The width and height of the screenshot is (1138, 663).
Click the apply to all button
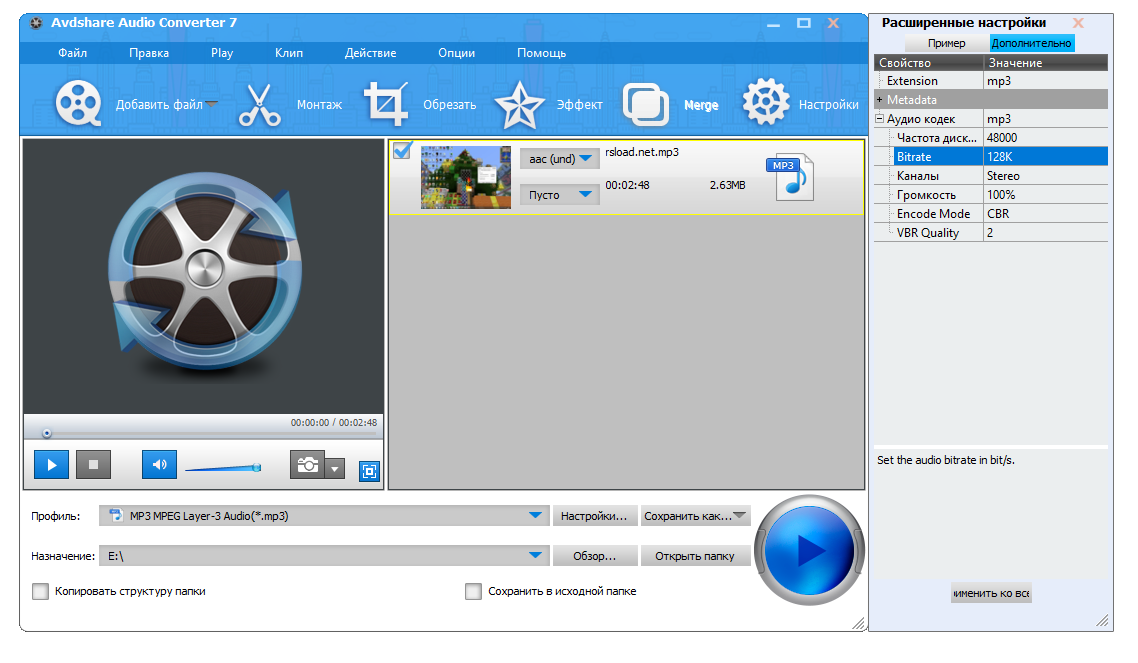(991, 593)
